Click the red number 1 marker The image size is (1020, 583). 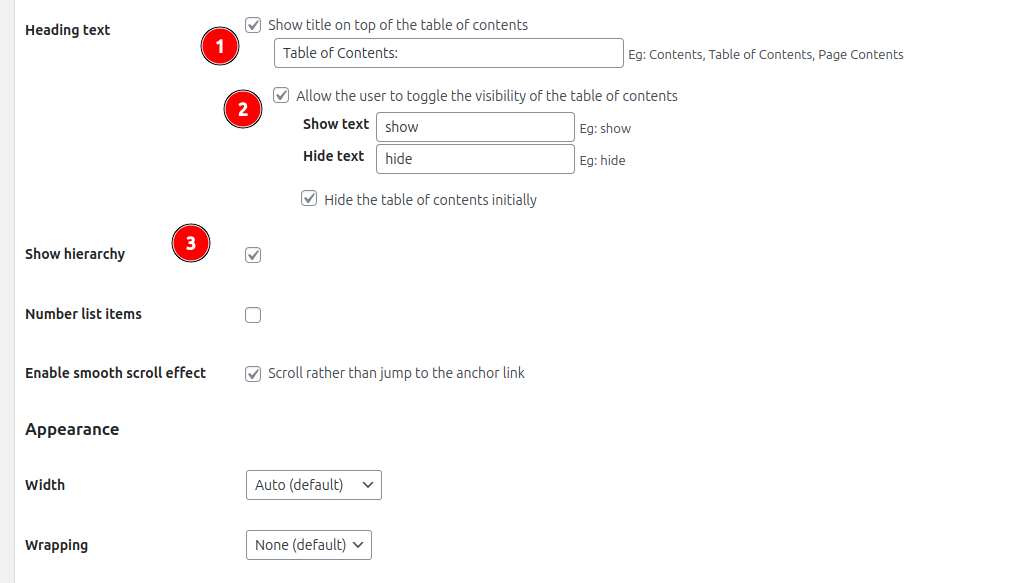[220, 47]
